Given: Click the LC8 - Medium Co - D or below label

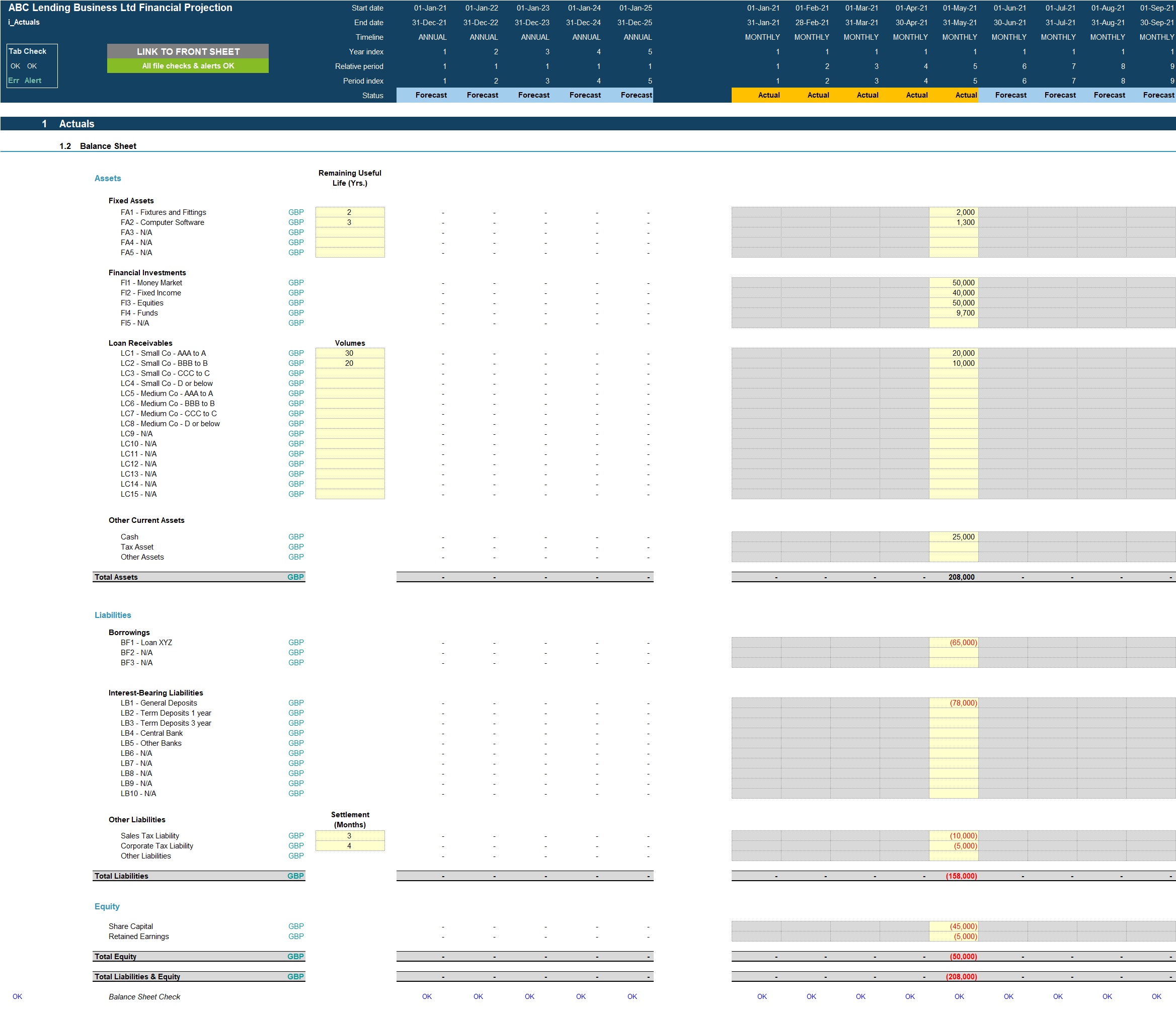Looking at the screenshot, I should (x=170, y=423).
